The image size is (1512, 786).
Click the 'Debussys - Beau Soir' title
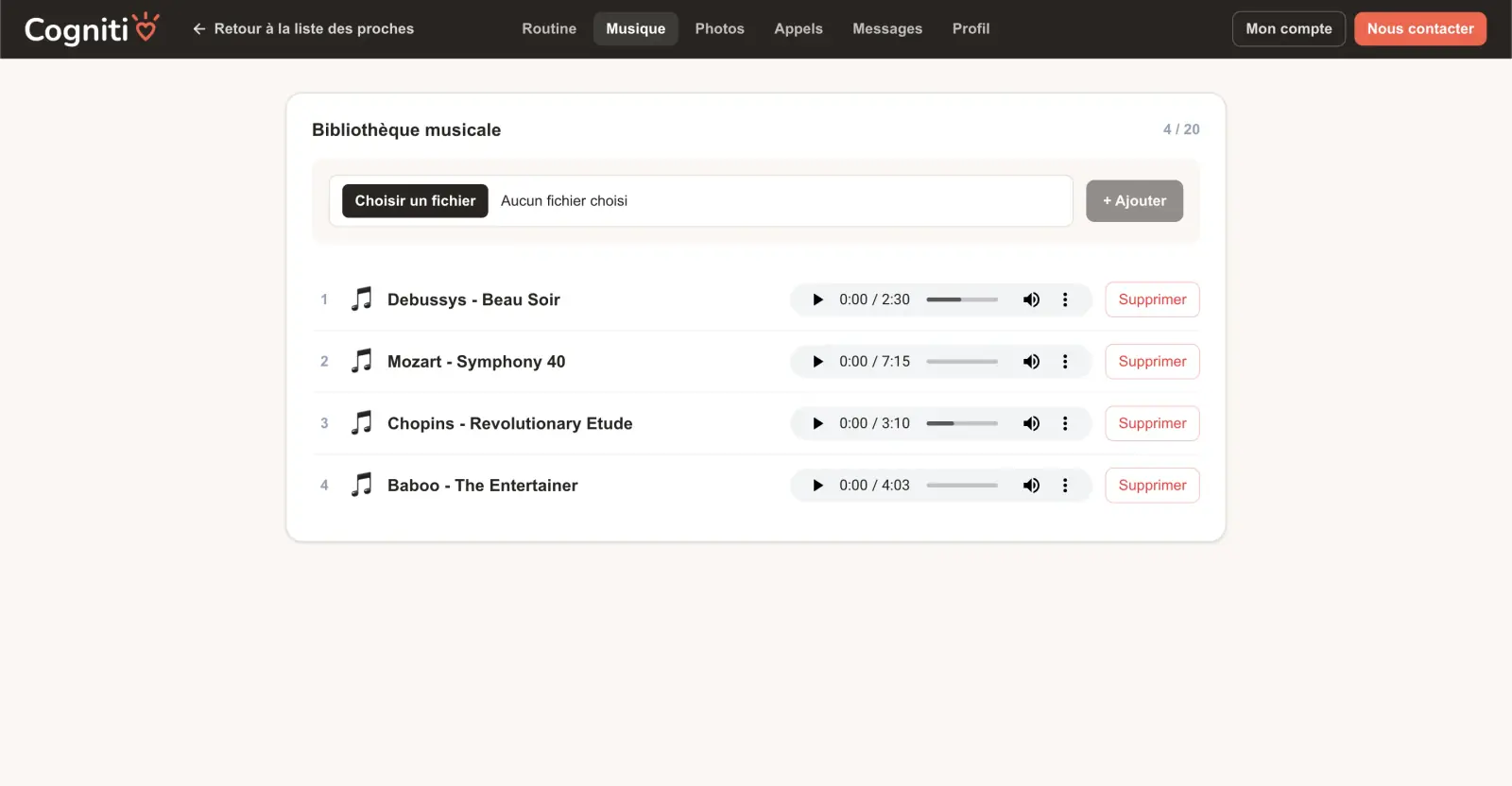coord(473,299)
